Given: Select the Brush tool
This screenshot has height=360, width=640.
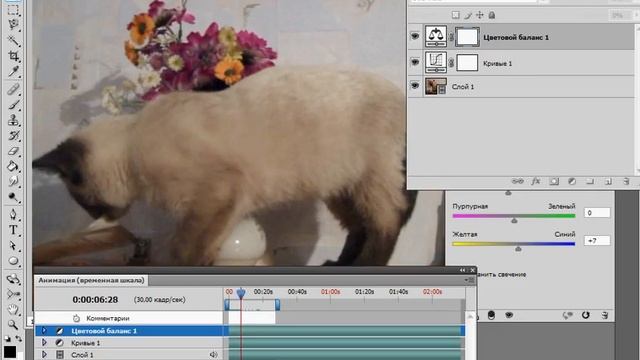Looking at the screenshot, I should pyautogui.click(x=13, y=104).
